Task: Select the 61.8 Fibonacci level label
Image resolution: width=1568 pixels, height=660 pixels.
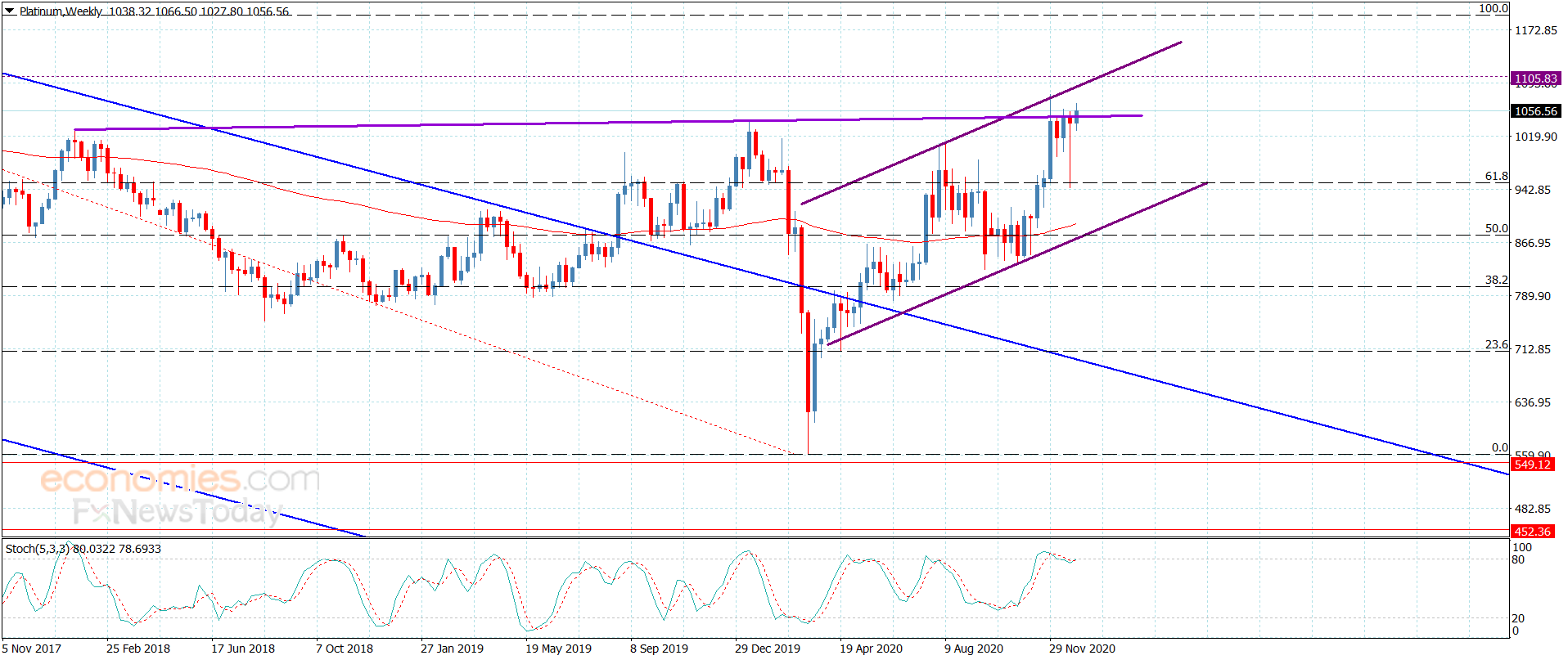Action: (1497, 176)
